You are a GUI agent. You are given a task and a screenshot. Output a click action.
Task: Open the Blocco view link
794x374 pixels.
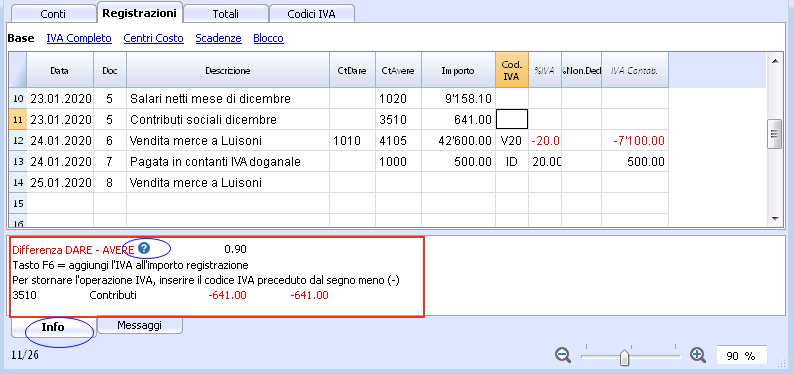point(268,38)
